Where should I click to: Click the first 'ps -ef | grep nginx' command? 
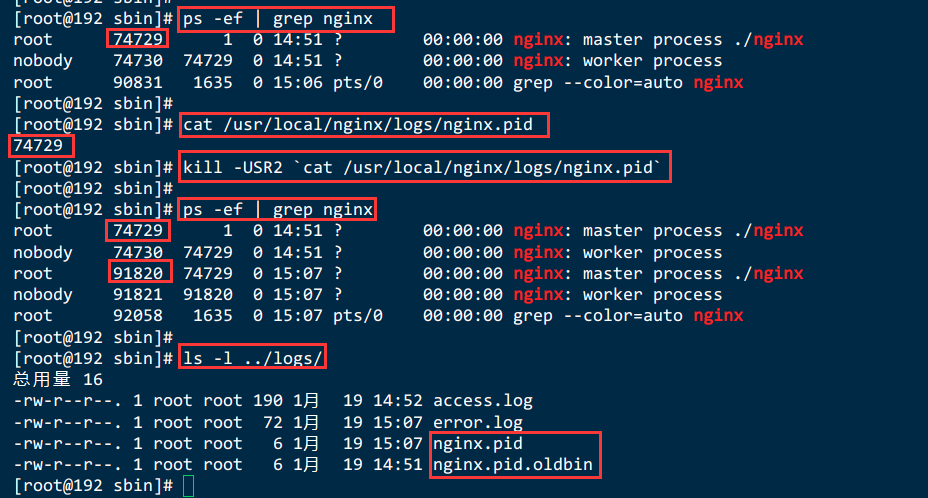pos(278,19)
